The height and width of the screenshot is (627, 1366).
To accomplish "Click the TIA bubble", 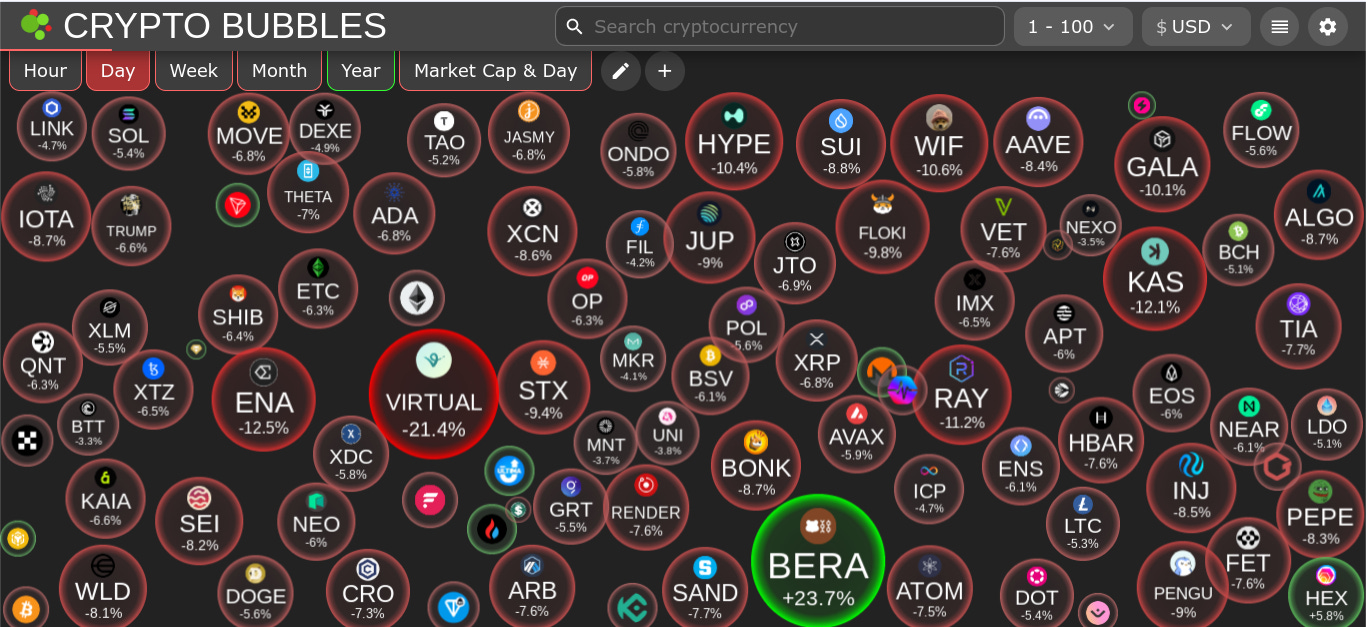I will tap(1298, 326).
